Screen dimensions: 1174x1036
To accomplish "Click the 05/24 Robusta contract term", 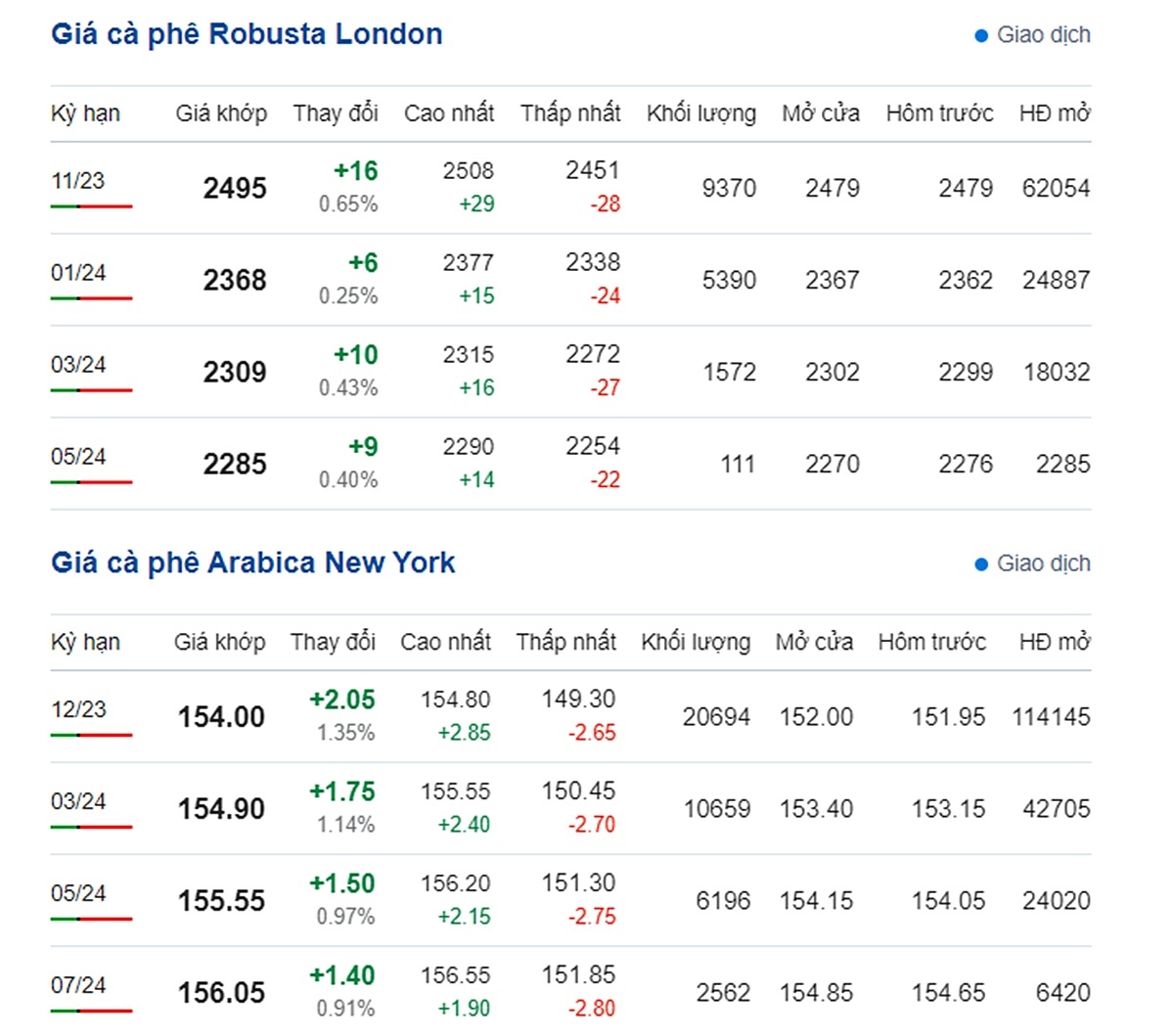I will pos(78,457).
